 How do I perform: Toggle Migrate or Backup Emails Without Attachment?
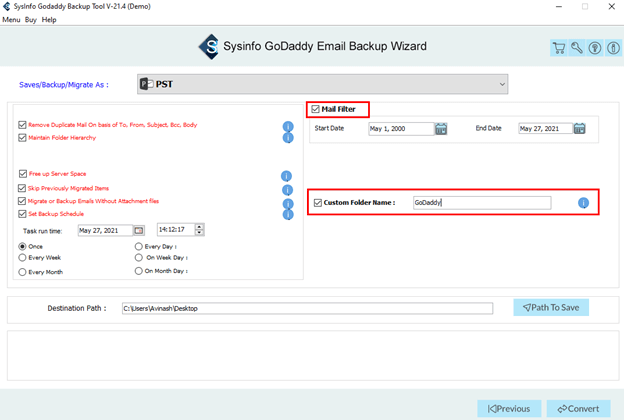coord(22,201)
